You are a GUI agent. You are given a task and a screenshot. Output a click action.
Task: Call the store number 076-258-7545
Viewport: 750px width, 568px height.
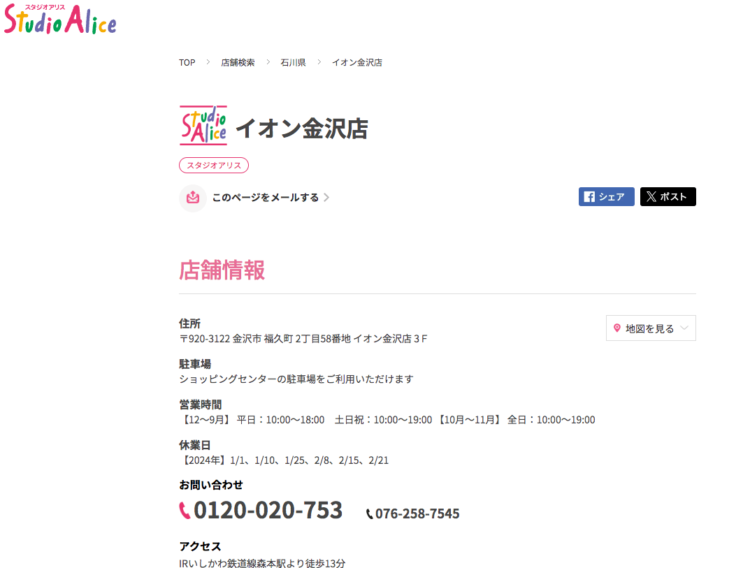417,514
